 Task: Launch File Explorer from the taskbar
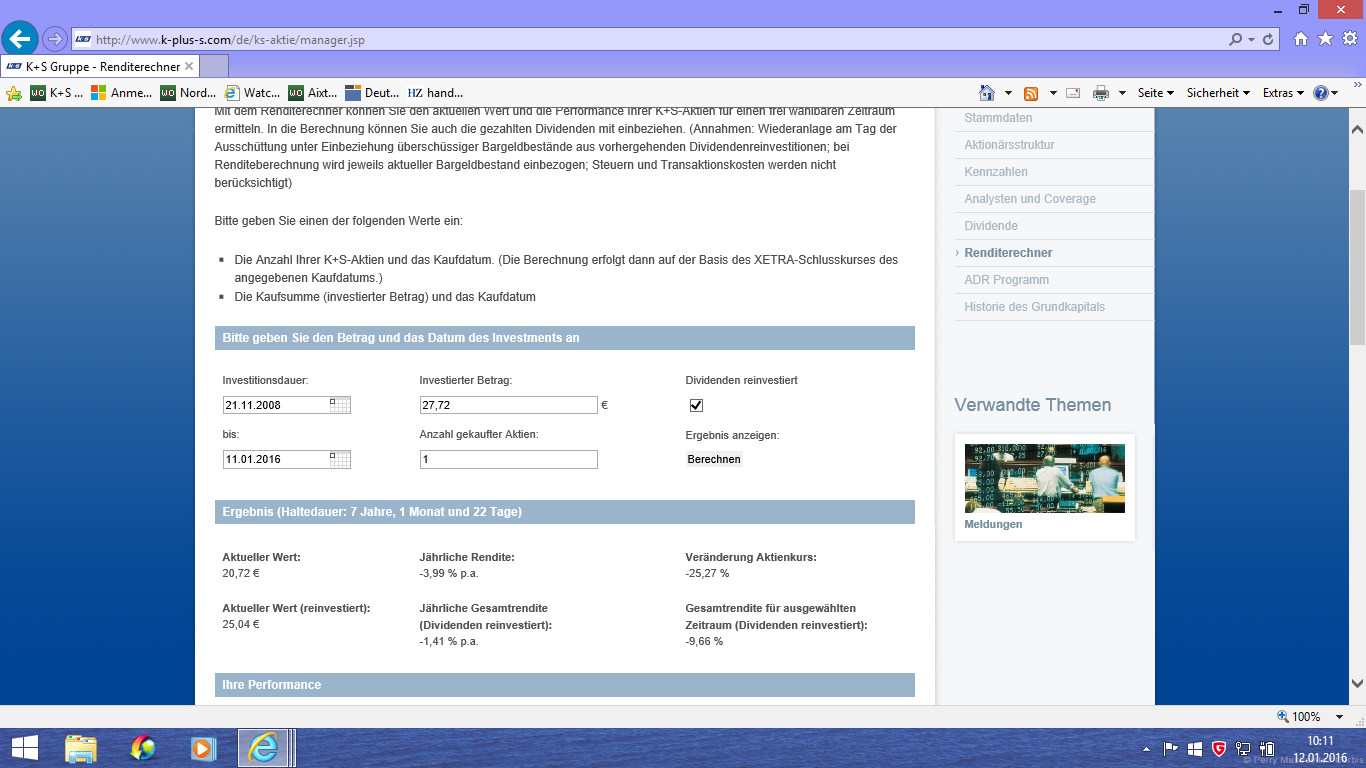point(81,747)
